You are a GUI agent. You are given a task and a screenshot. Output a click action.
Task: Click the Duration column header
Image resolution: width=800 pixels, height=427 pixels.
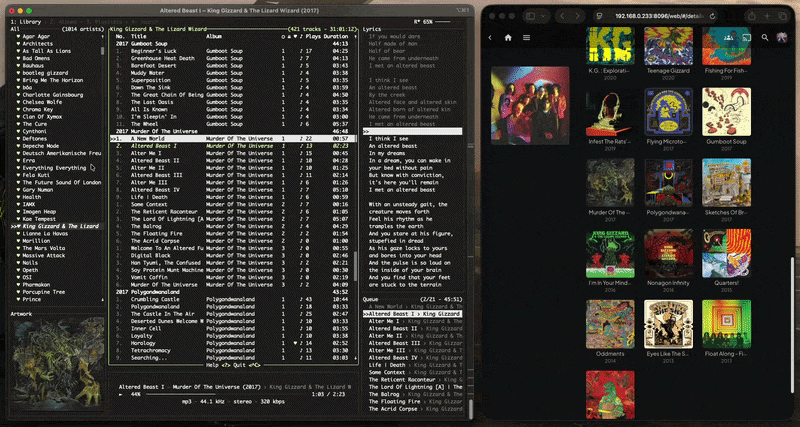click(x=336, y=37)
